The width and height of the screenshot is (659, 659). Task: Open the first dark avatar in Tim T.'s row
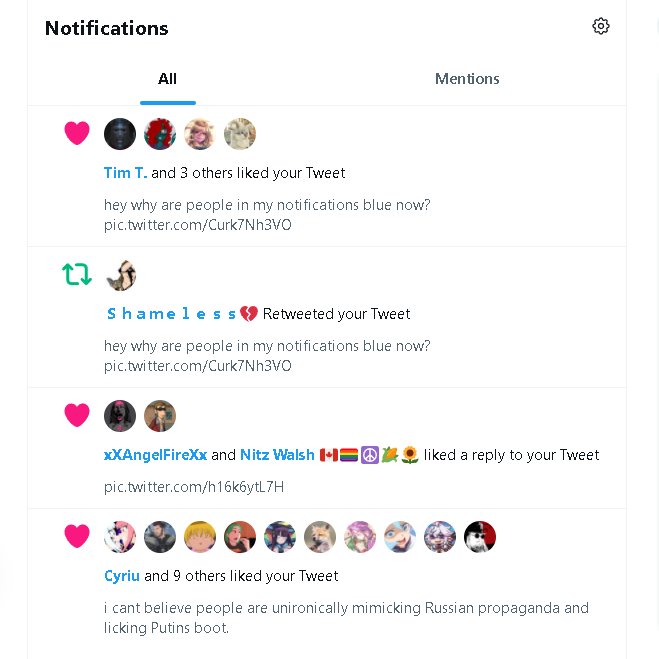pos(120,134)
